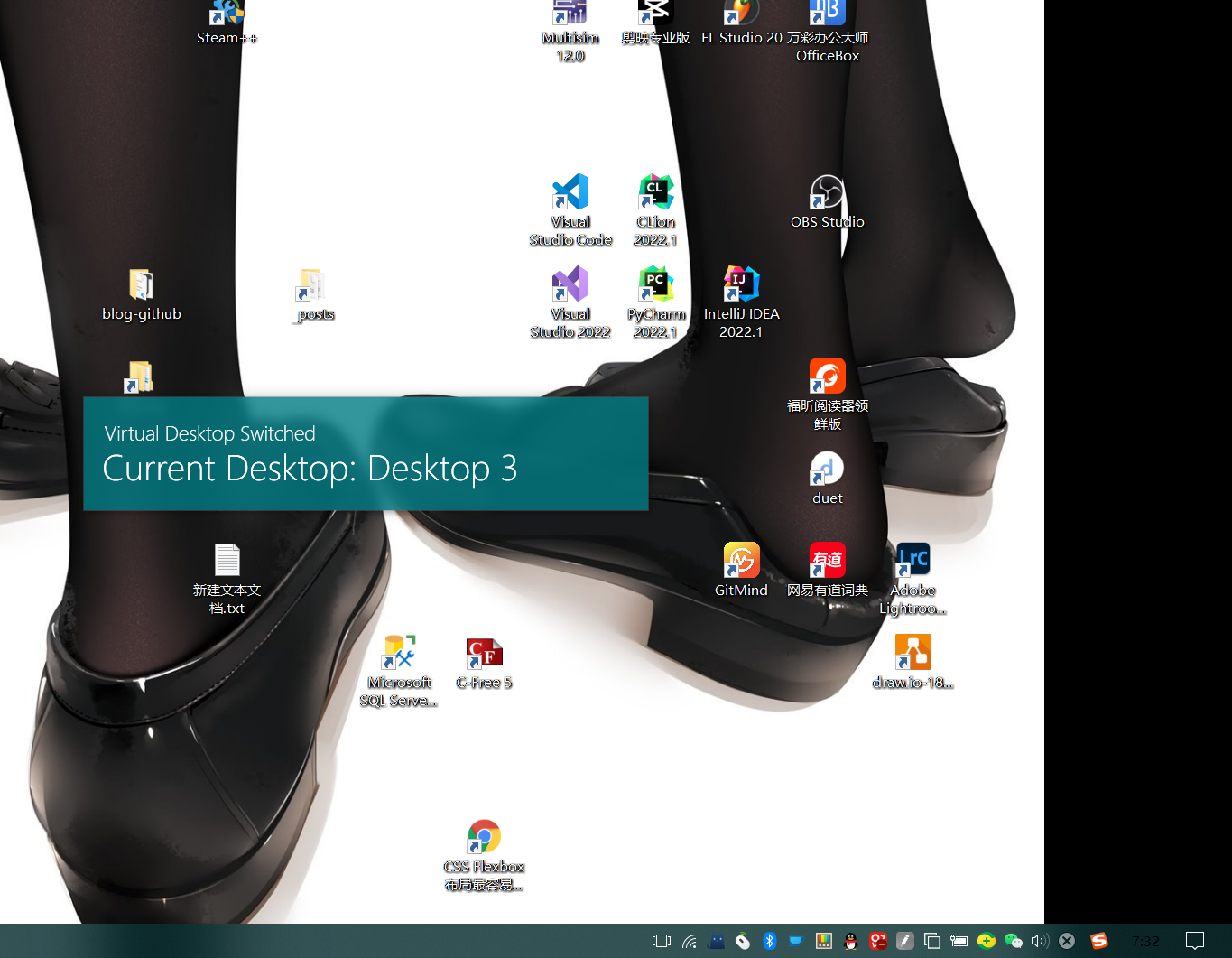Select the PyCharm 2022.1 icon
The image size is (1232, 958).
(656, 302)
